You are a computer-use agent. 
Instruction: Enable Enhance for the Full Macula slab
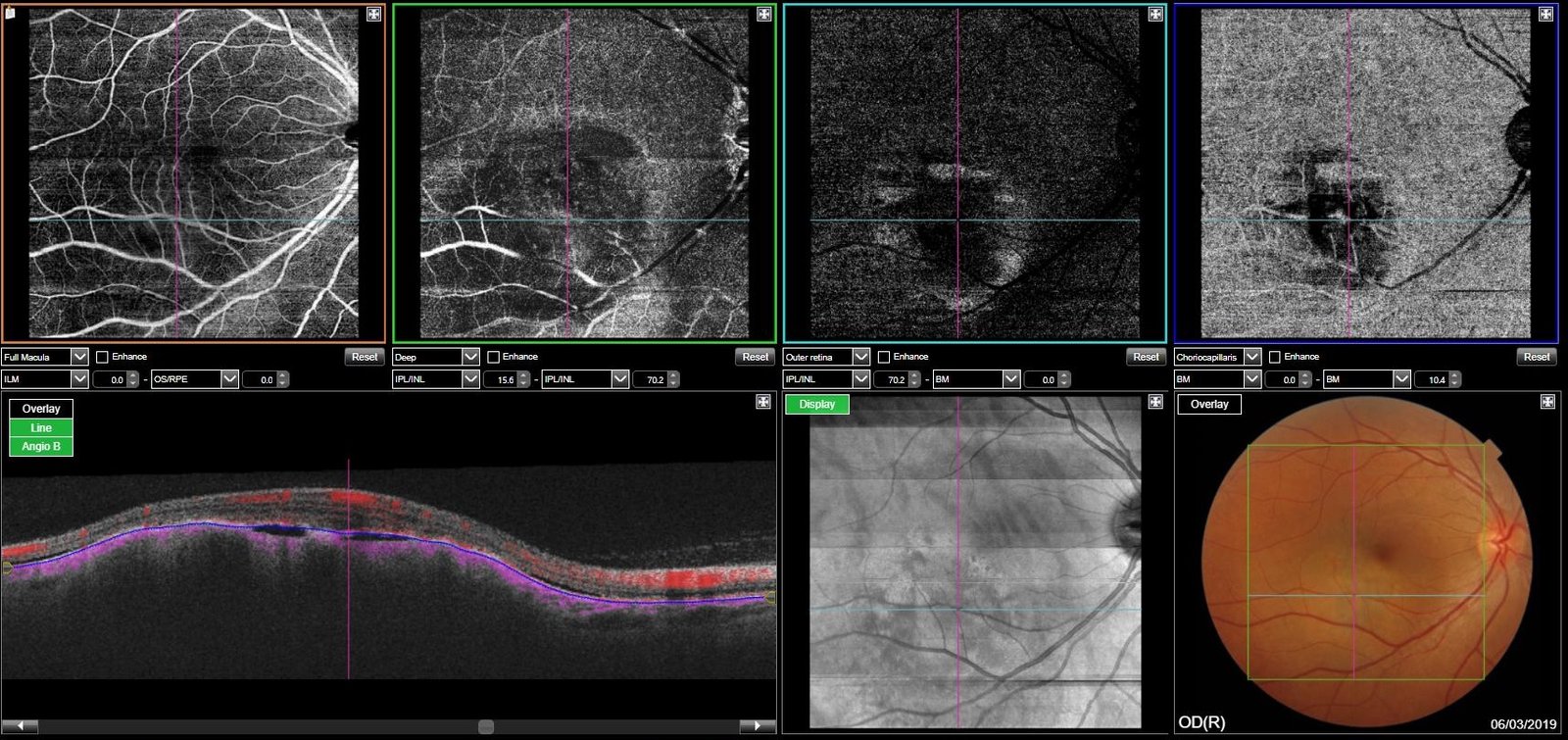coord(102,357)
